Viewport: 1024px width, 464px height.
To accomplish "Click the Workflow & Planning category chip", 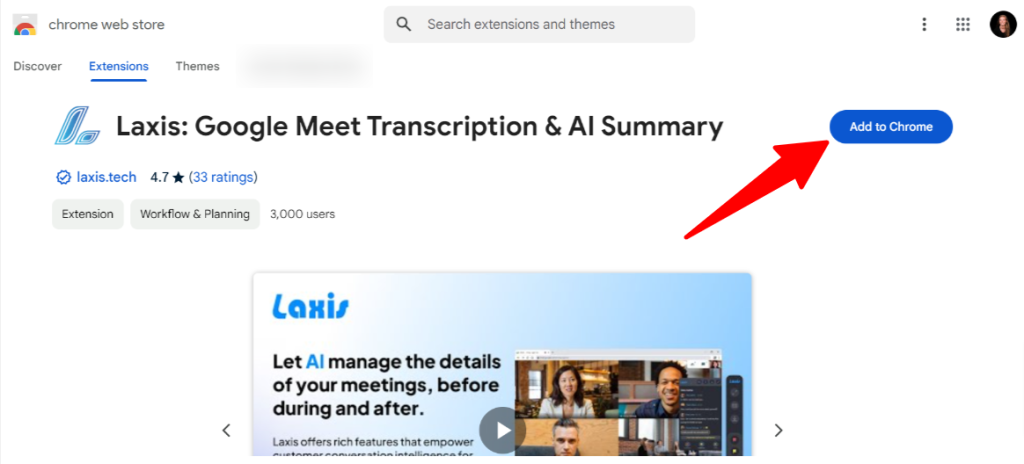I will tap(195, 214).
